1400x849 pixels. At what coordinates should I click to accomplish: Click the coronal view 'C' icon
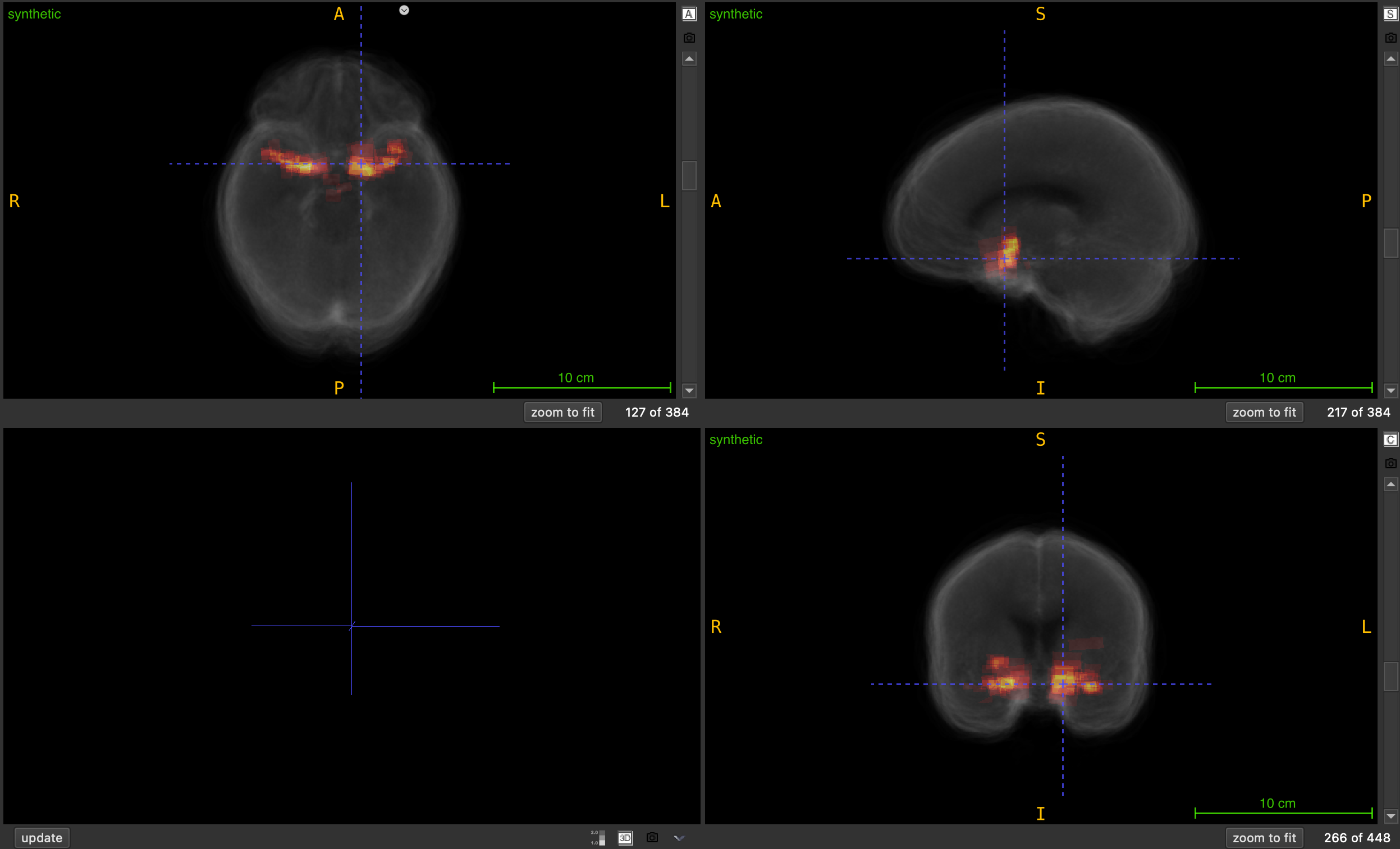[1390, 439]
